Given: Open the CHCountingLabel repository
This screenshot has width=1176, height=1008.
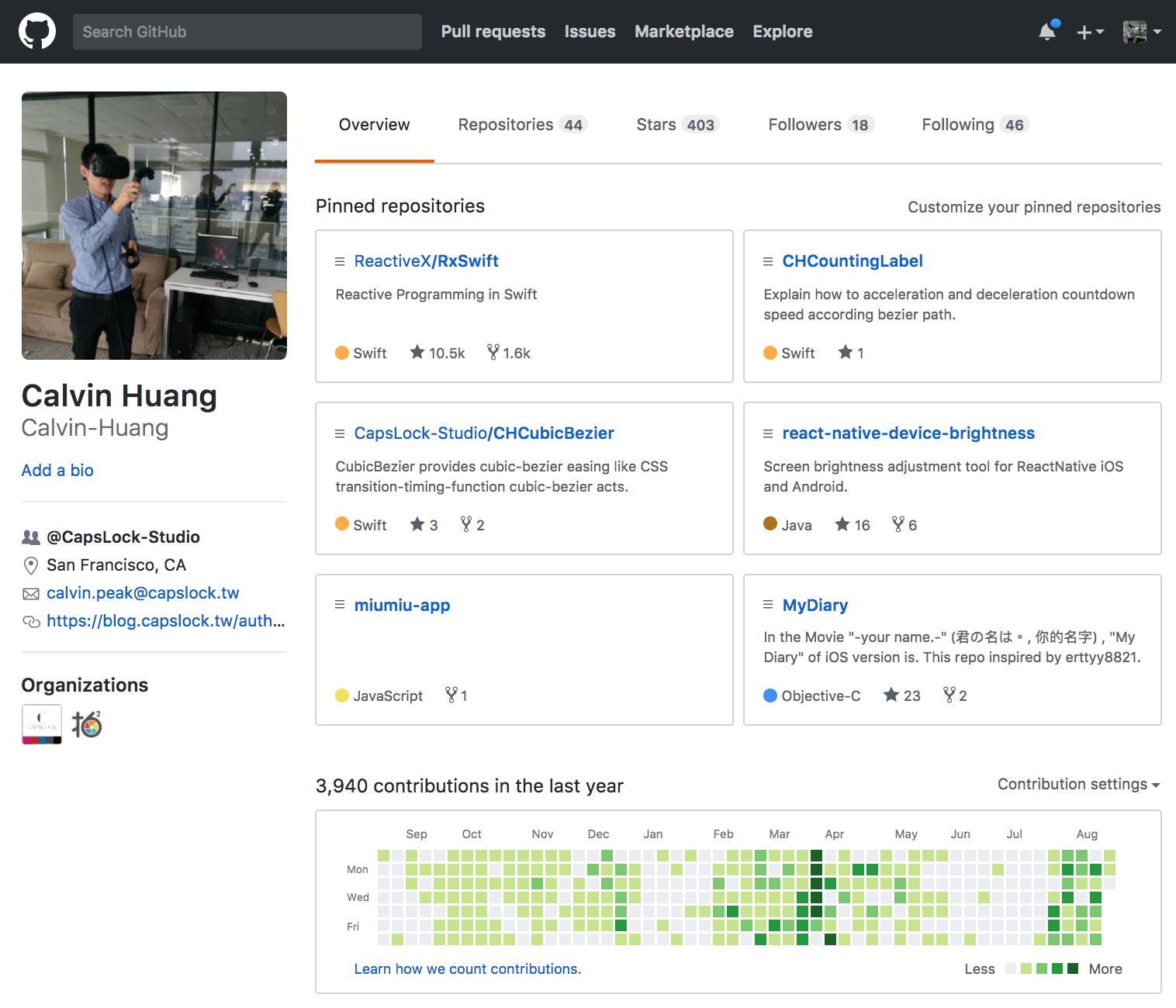Looking at the screenshot, I should (853, 261).
